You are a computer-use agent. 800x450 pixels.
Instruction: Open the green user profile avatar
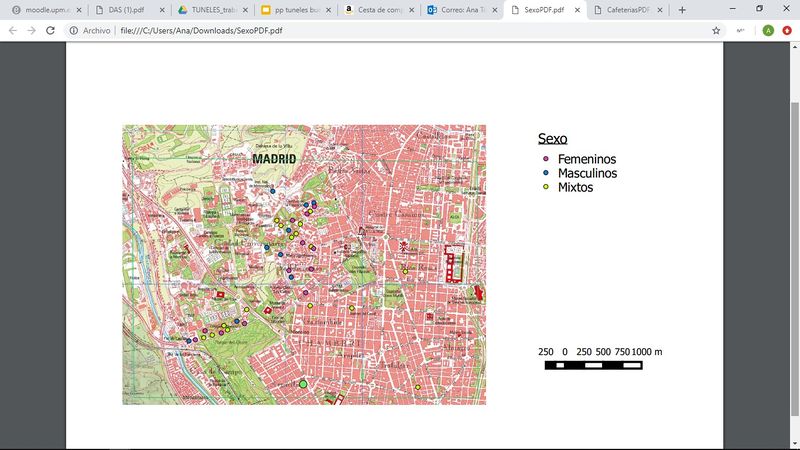[x=768, y=31]
